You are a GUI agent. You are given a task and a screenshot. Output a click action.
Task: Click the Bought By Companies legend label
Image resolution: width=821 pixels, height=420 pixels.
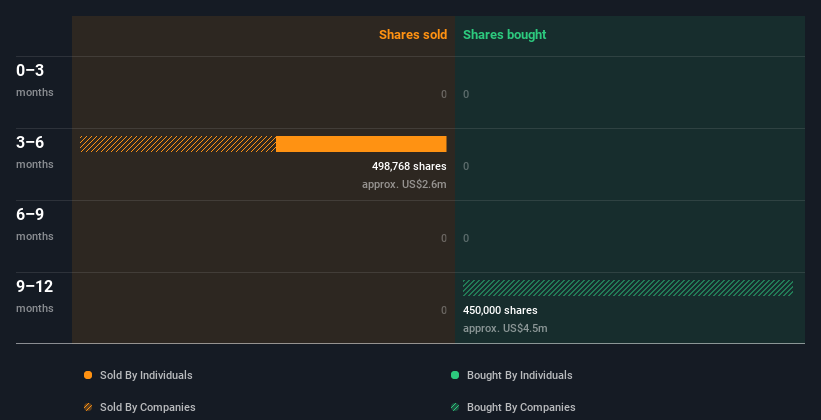tap(521, 407)
